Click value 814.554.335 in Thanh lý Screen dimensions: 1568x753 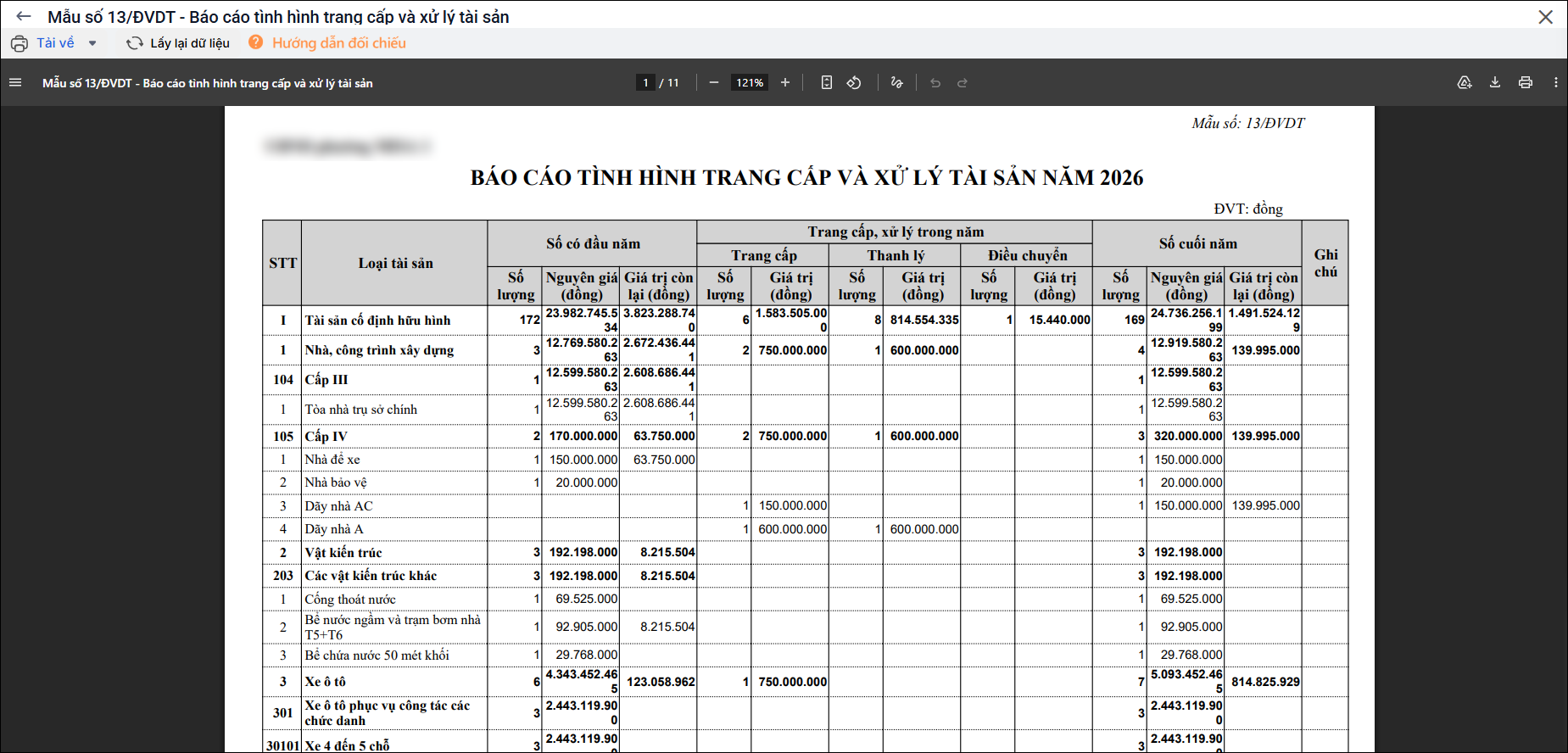click(x=924, y=320)
